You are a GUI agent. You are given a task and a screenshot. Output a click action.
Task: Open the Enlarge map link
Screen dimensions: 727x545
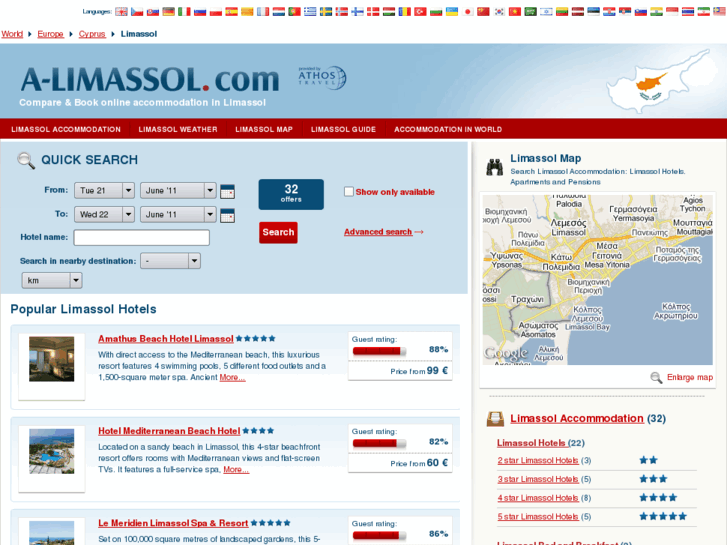tap(689, 378)
